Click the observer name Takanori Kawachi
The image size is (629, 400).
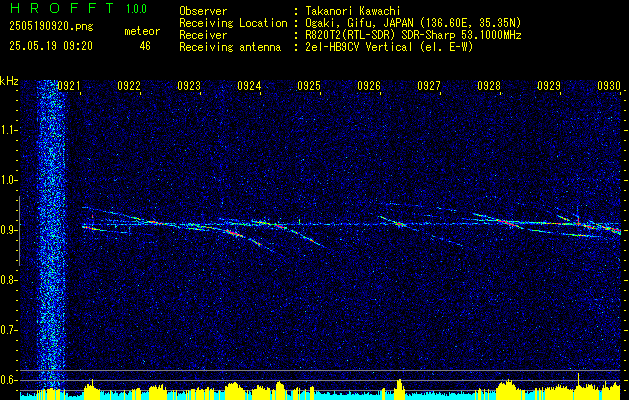pos(353,11)
